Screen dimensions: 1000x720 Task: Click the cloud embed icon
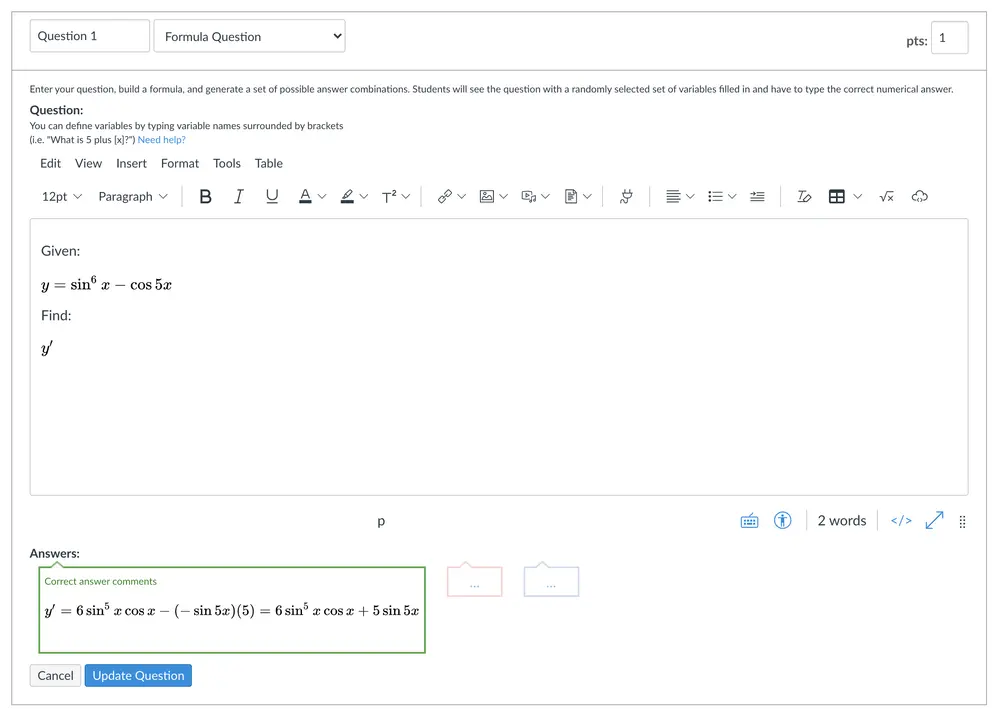[x=919, y=196]
